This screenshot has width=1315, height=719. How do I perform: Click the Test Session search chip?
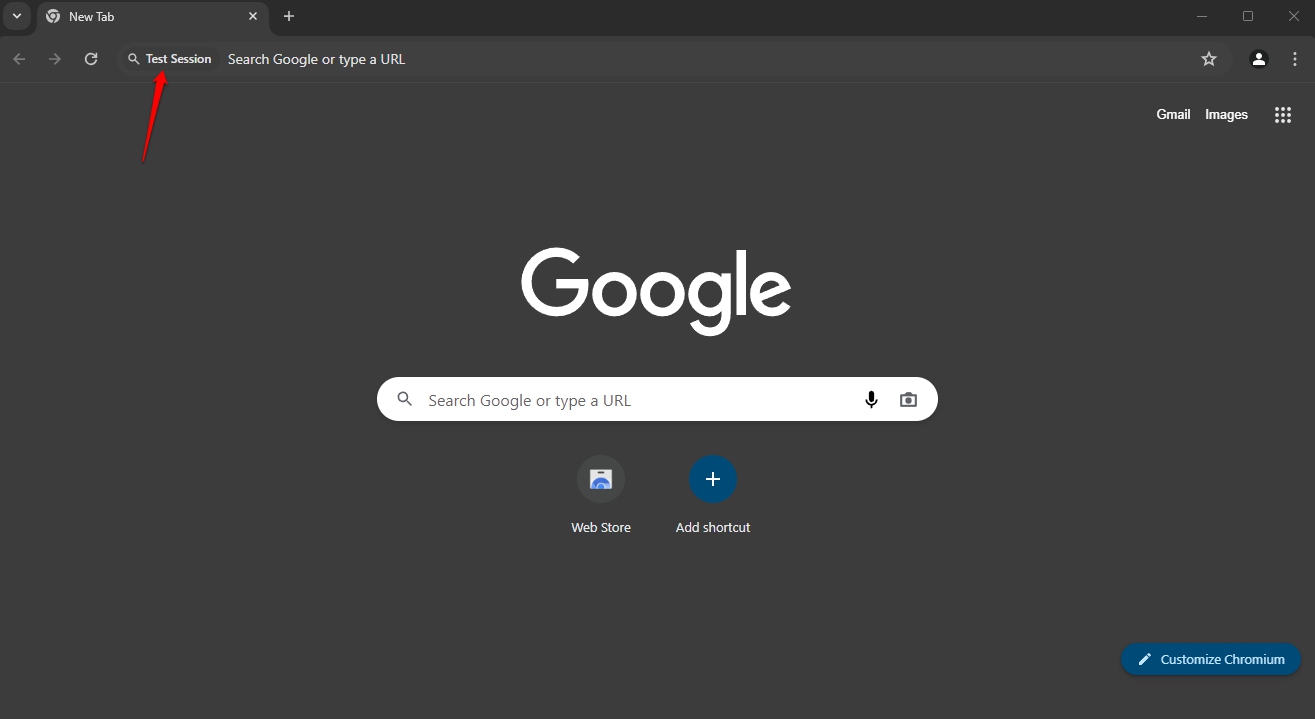pyautogui.click(x=170, y=59)
